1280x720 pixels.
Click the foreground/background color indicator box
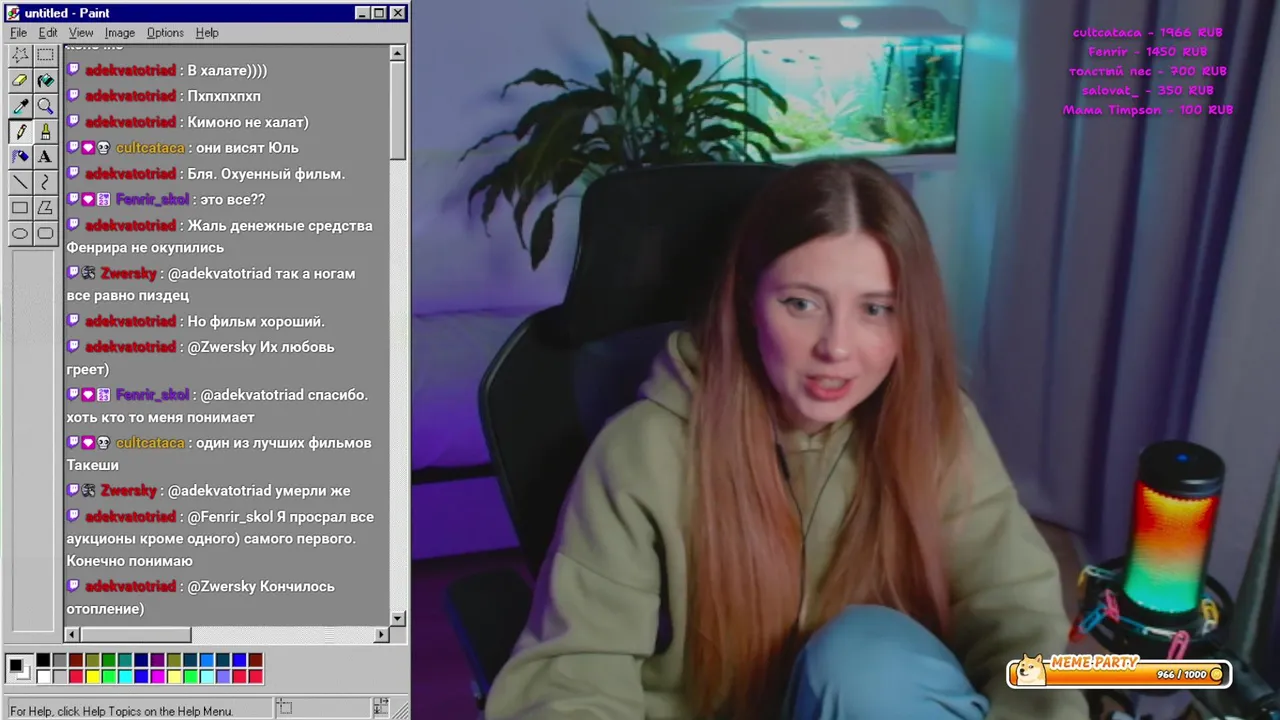20,668
